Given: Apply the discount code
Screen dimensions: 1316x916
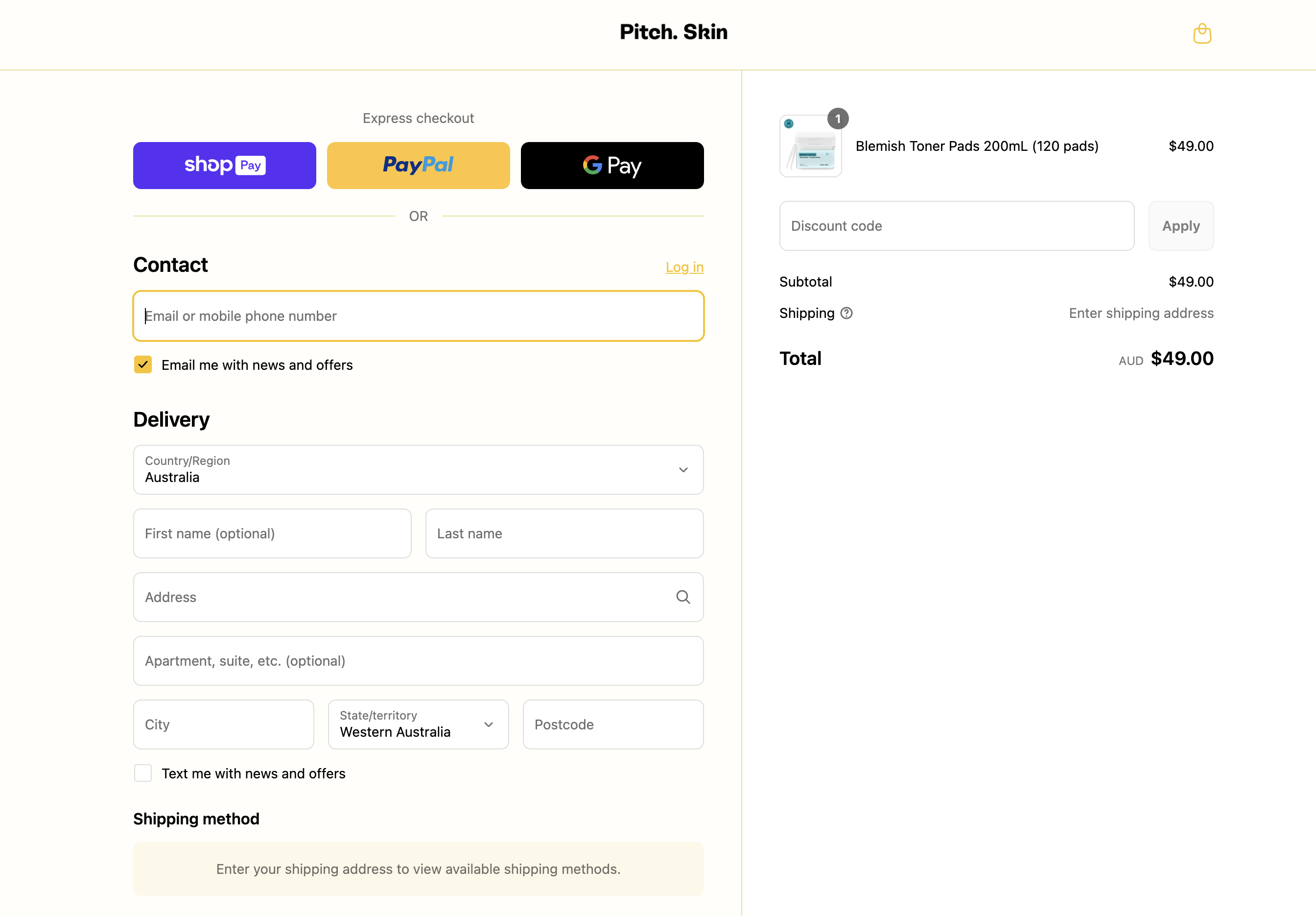Looking at the screenshot, I should pyautogui.click(x=1181, y=226).
